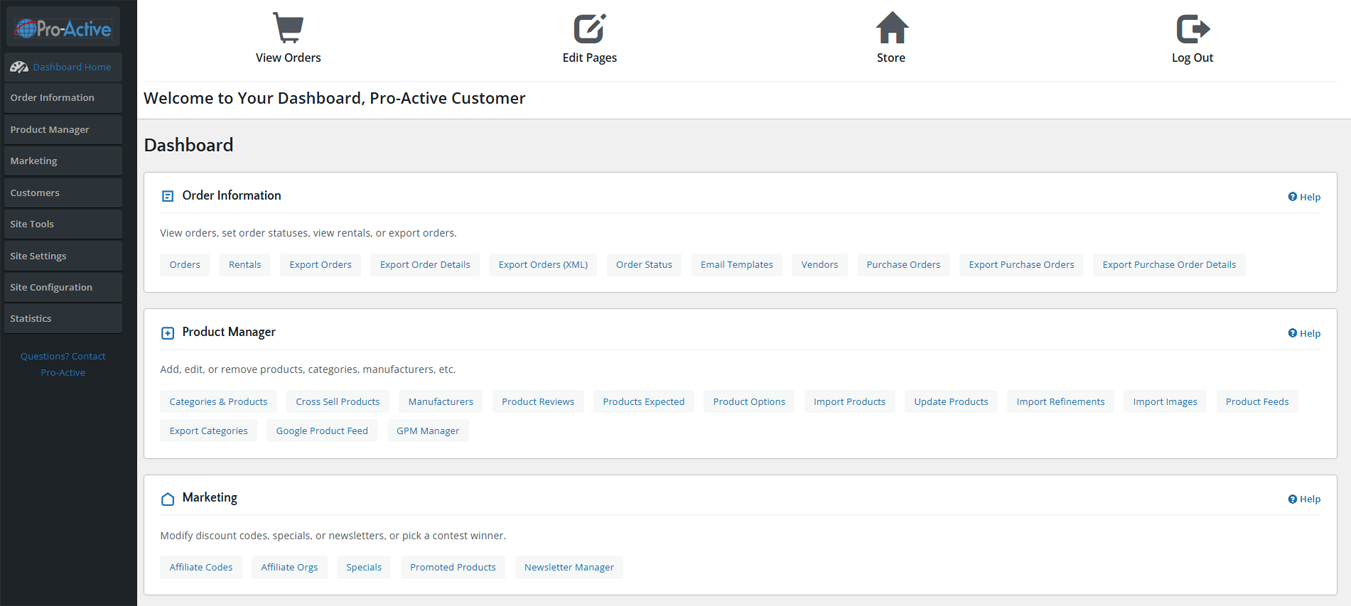Go to Store via house icon

pos(891,28)
